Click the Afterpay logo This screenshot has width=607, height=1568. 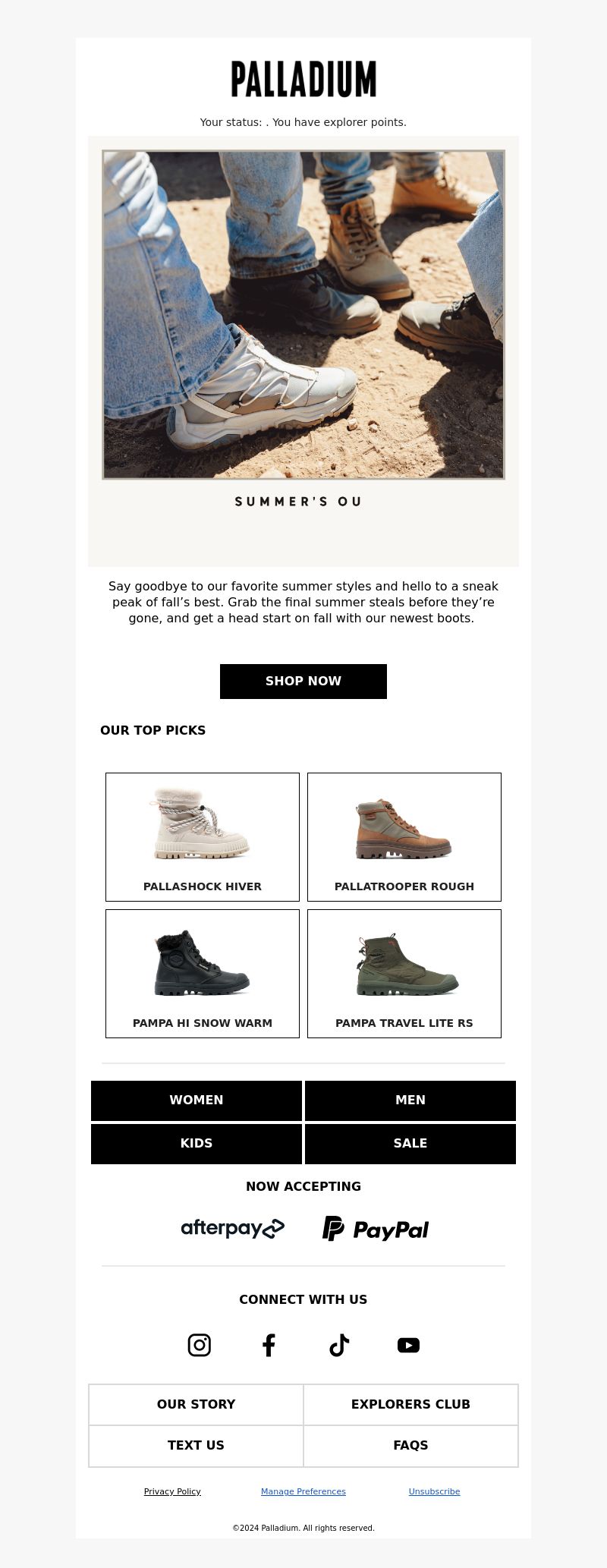233,1228
